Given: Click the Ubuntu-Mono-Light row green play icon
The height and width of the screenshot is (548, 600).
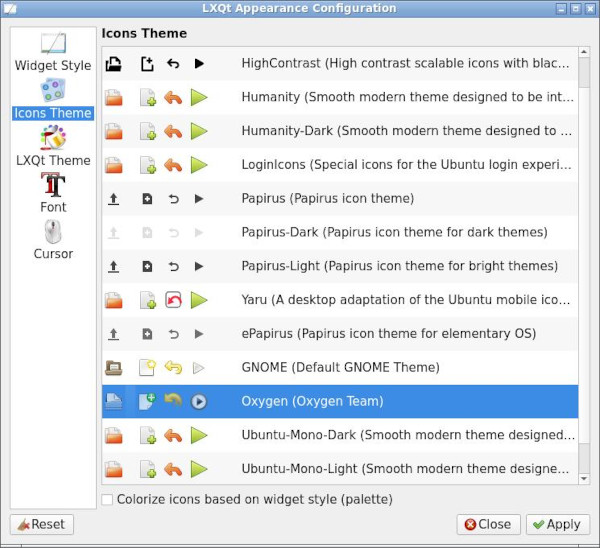Looking at the screenshot, I should 199,469.
